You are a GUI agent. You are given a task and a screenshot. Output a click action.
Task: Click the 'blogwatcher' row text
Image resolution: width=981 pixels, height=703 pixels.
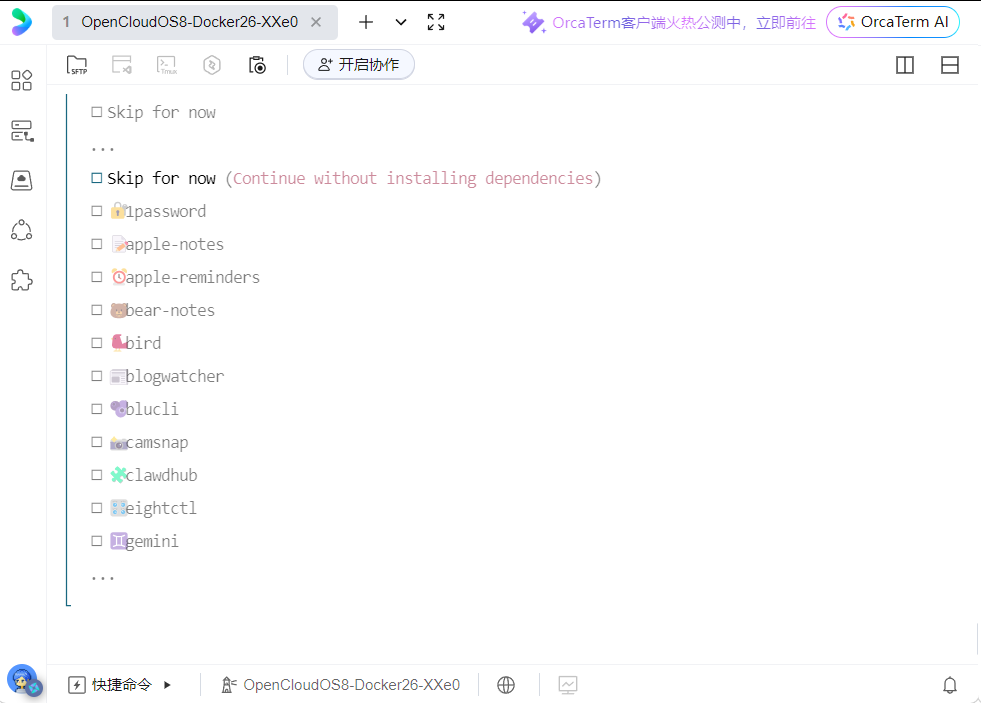pyautogui.click(x=175, y=376)
